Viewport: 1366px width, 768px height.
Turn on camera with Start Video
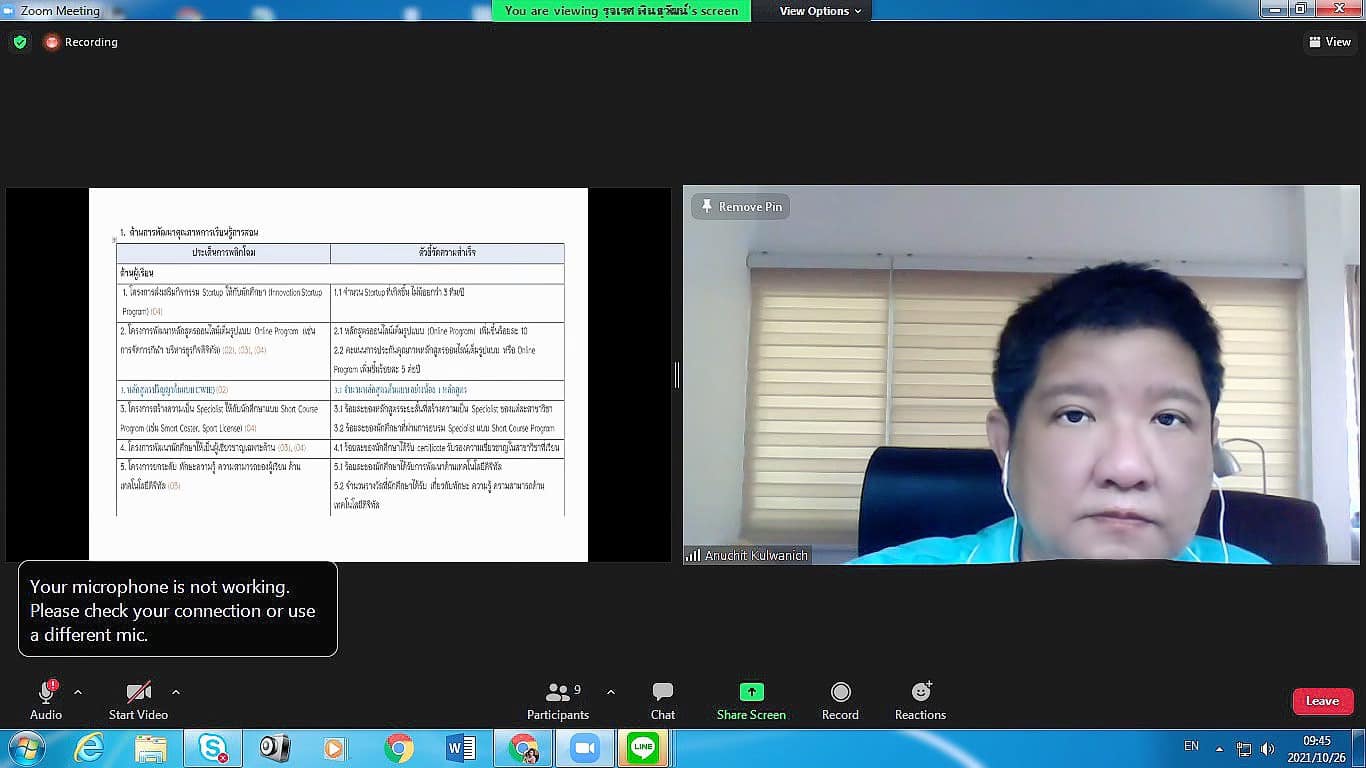click(138, 700)
